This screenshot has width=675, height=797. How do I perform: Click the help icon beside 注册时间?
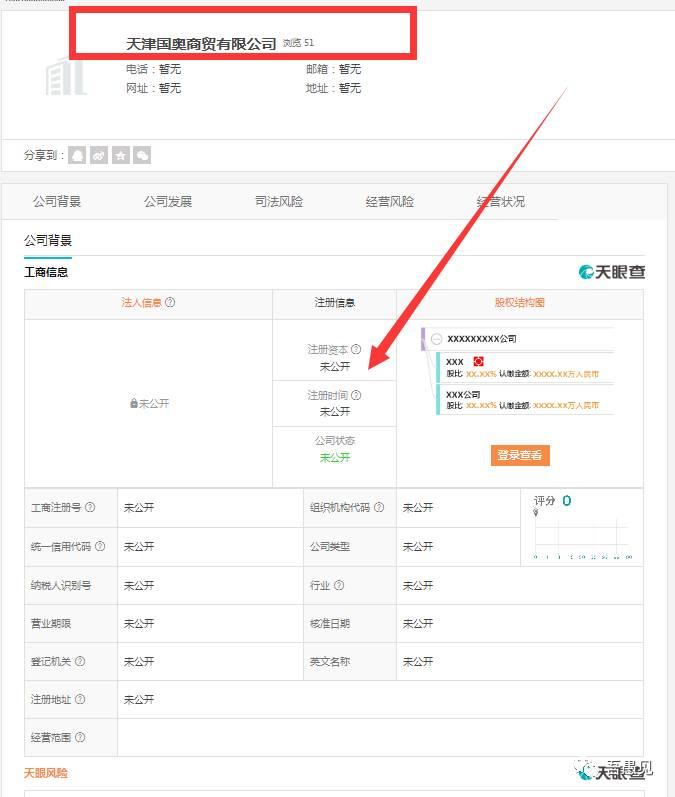356,395
